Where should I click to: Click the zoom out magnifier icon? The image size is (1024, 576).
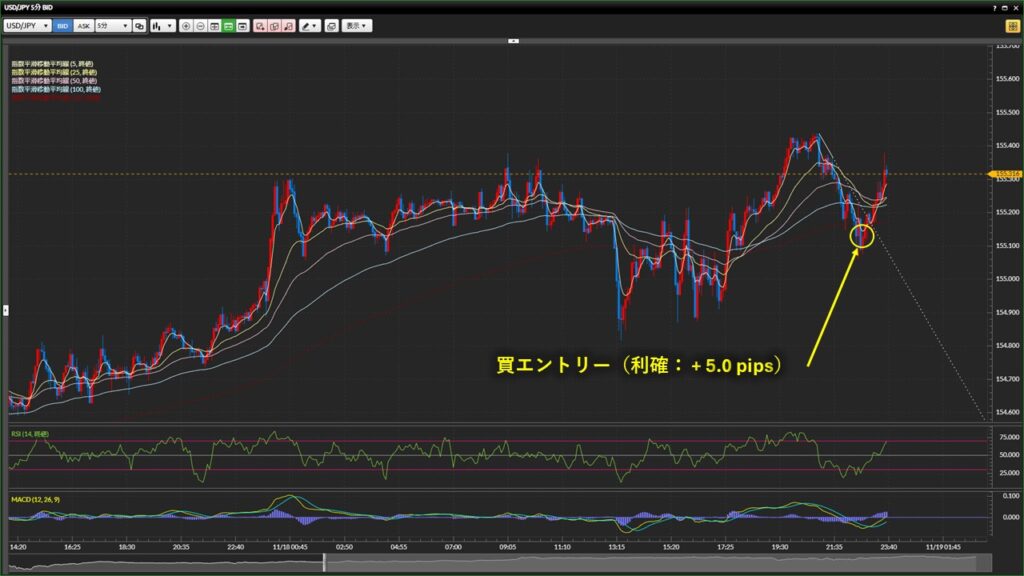(200, 25)
